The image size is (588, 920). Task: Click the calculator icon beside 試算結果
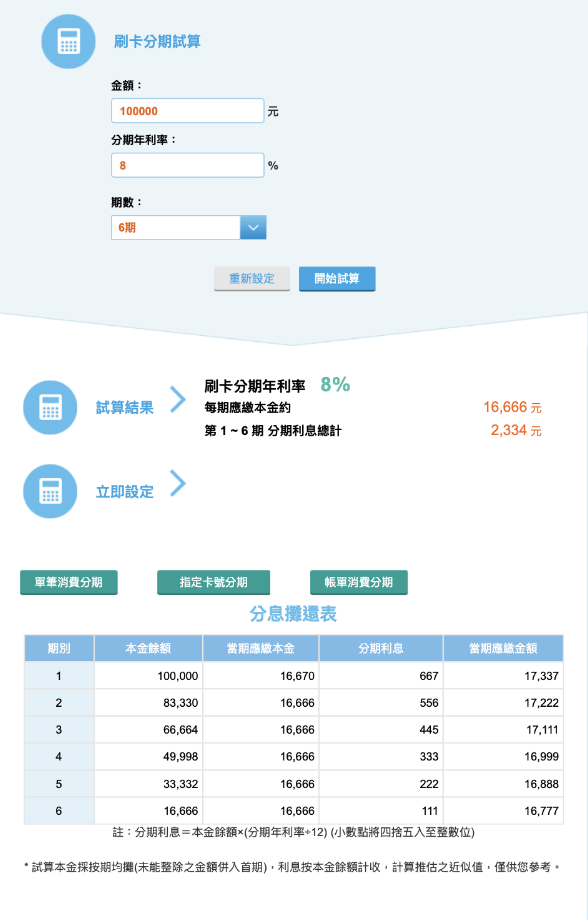coord(50,407)
